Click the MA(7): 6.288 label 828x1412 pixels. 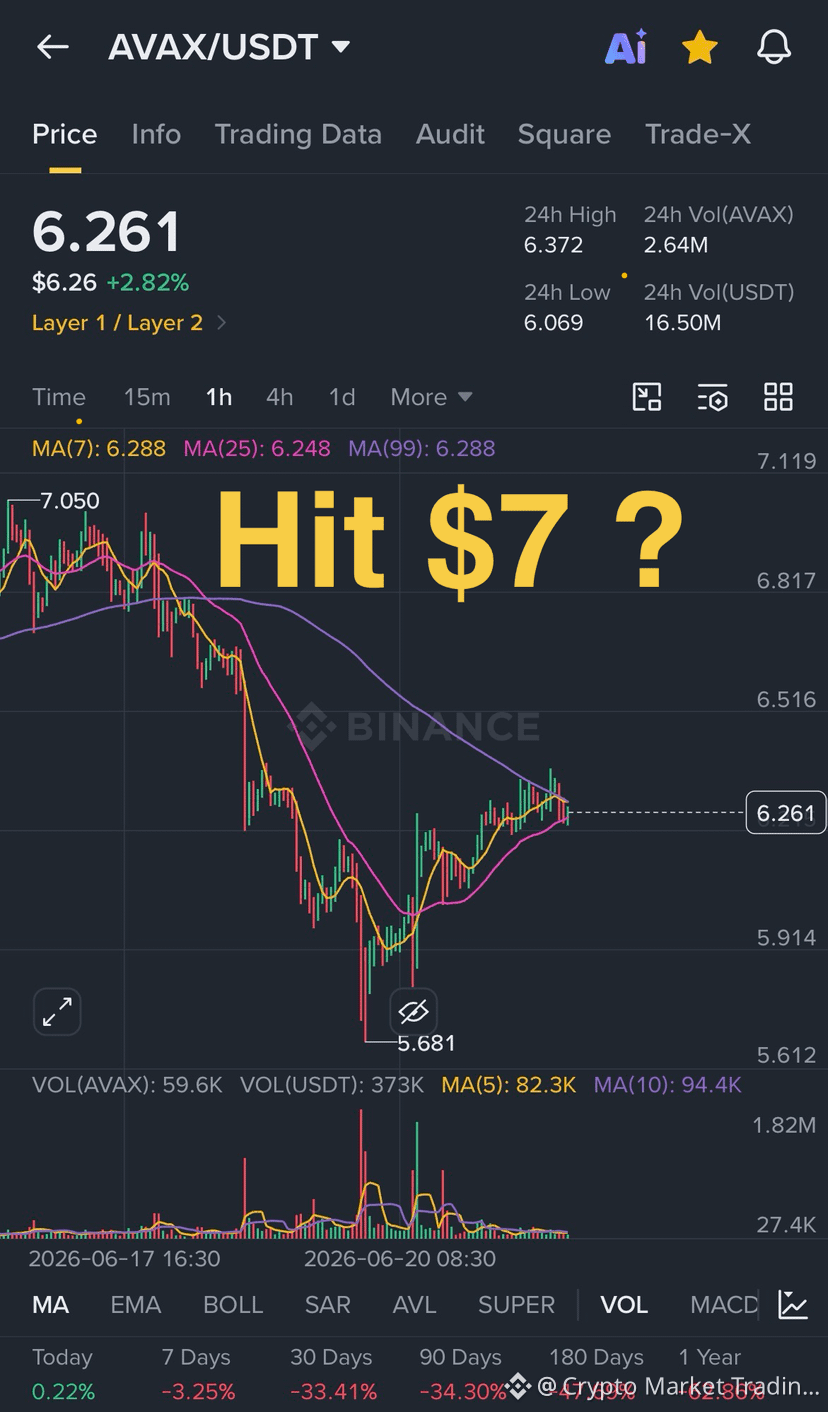click(99, 448)
